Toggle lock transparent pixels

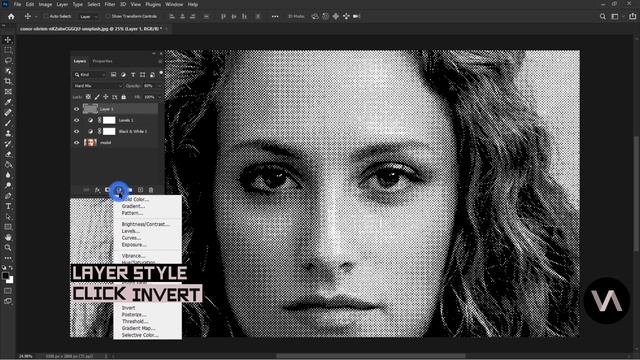click(x=88, y=97)
